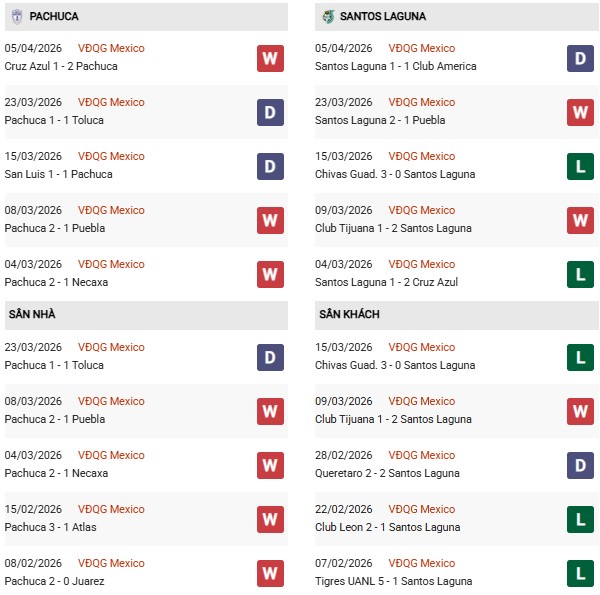Viewport: 600px width, 595px height.
Task: Click the L badge for Club Leon 2 - 1 Santos Laguna
Action: click(580, 519)
